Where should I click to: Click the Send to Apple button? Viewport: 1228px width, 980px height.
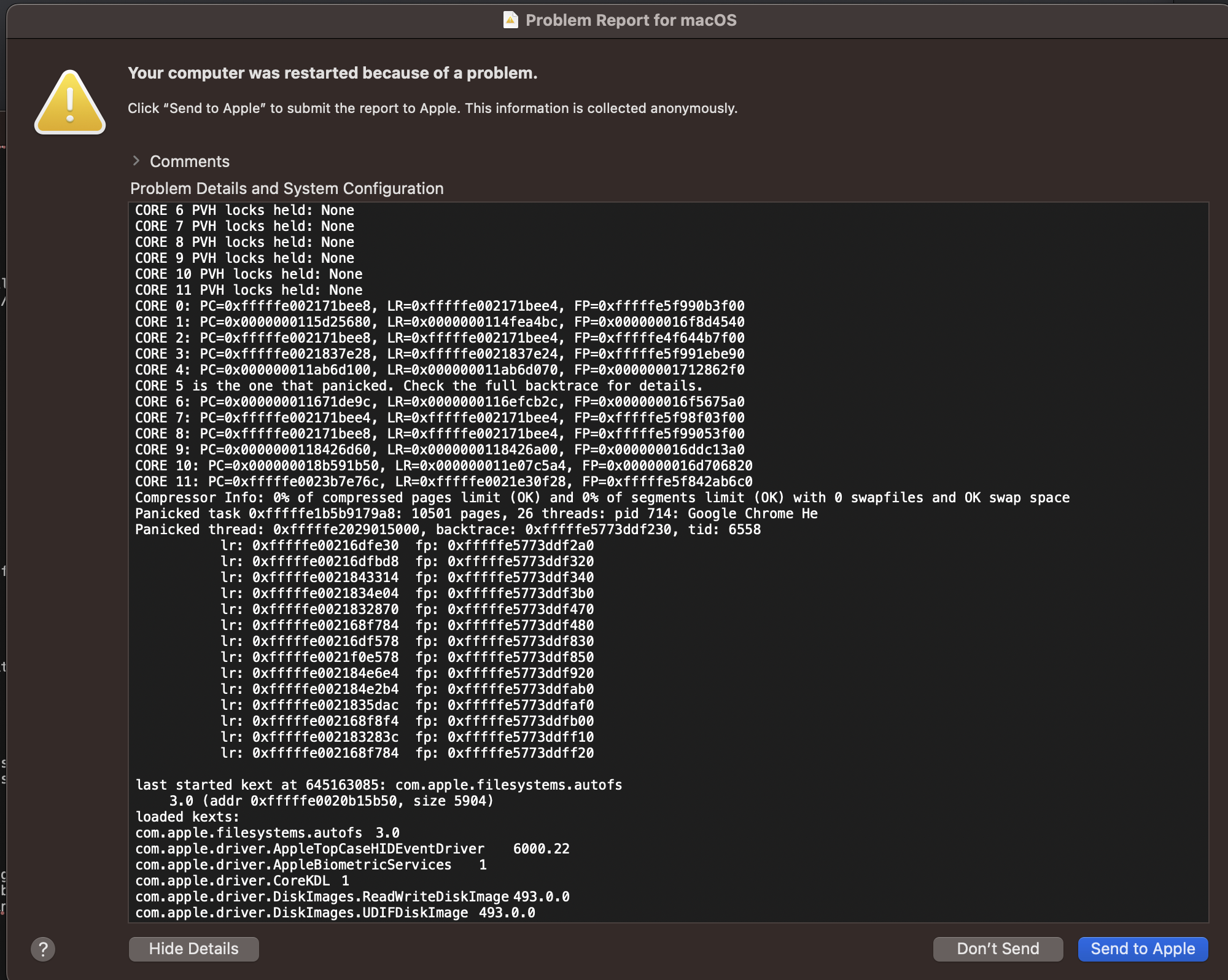click(1143, 949)
